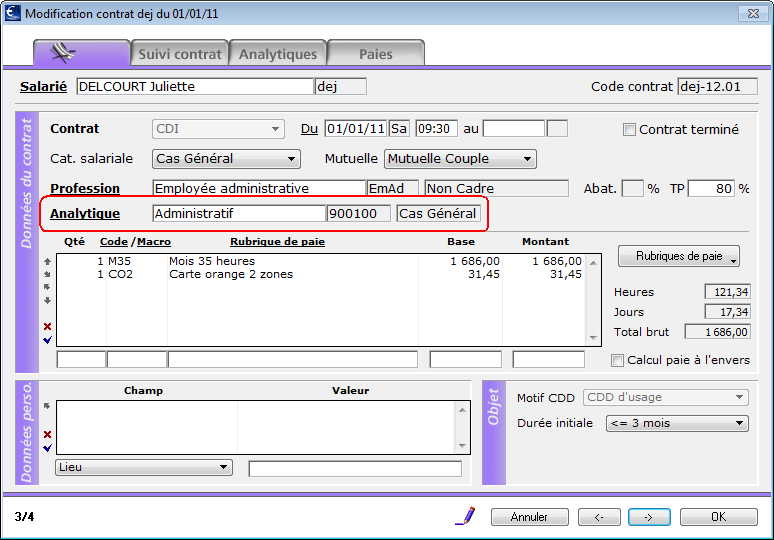Click scroll up arrow of the Champ/Valeur list
This screenshot has width=774, height=540.
[x=462, y=410]
